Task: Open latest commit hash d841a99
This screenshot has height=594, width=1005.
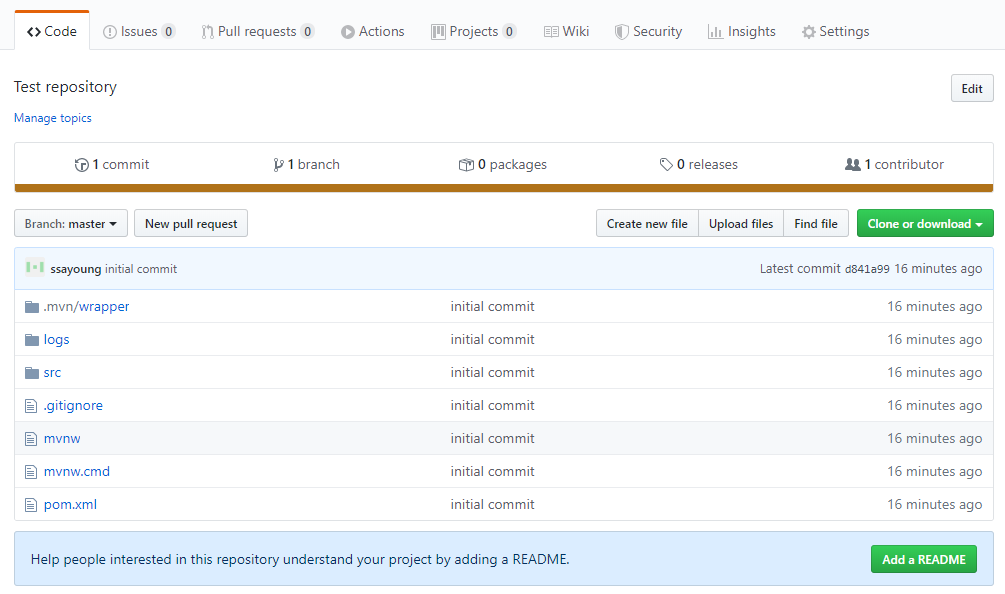Action: (867, 269)
